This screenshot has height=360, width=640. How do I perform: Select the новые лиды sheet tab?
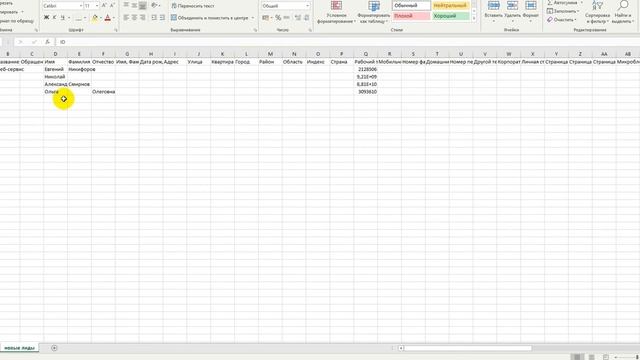pyautogui.click(x=19, y=348)
